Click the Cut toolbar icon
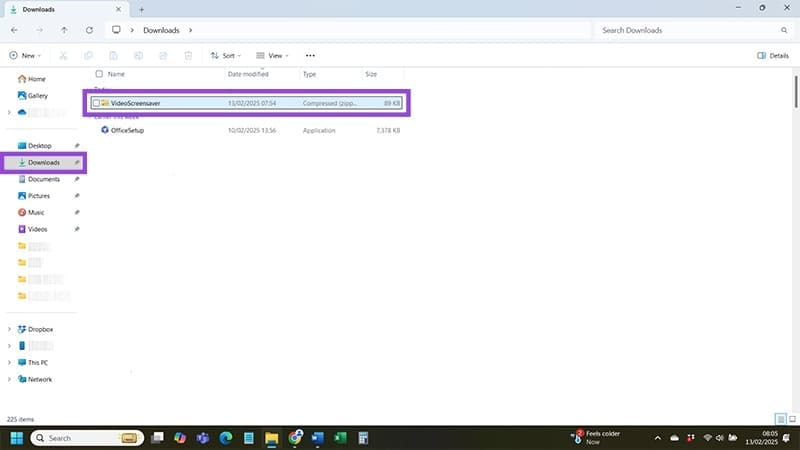The height and width of the screenshot is (450, 800). coord(63,56)
